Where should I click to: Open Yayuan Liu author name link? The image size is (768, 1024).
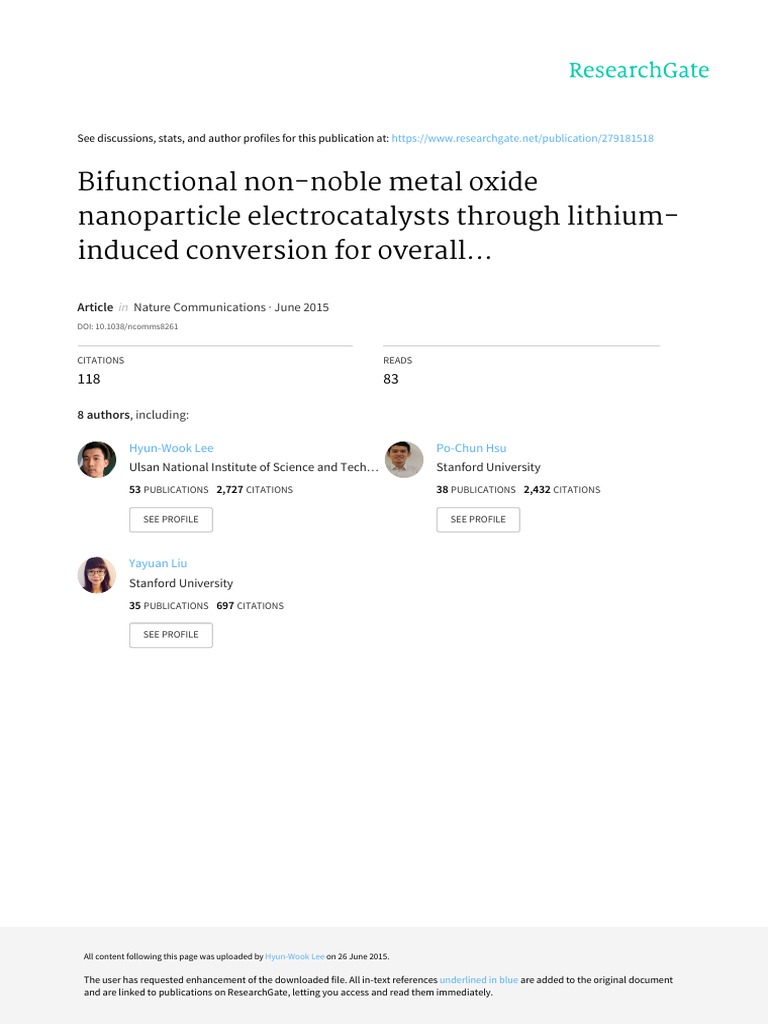tap(158, 563)
